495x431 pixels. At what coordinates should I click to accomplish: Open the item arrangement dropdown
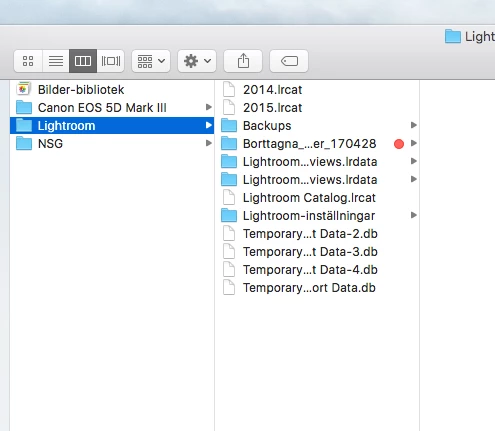[151, 61]
